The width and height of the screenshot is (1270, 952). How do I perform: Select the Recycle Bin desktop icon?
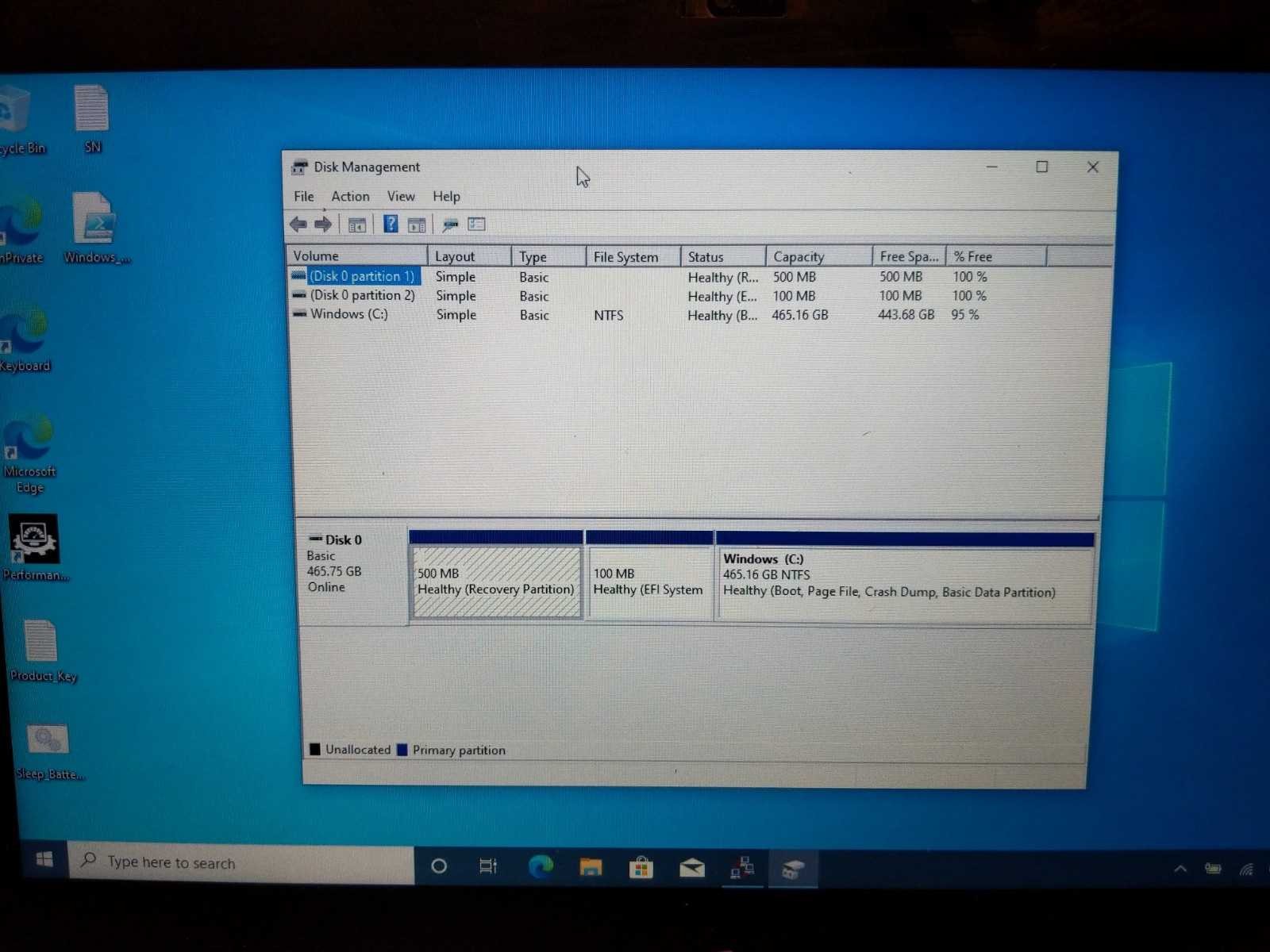pyautogui.click(x=21, y=121)
